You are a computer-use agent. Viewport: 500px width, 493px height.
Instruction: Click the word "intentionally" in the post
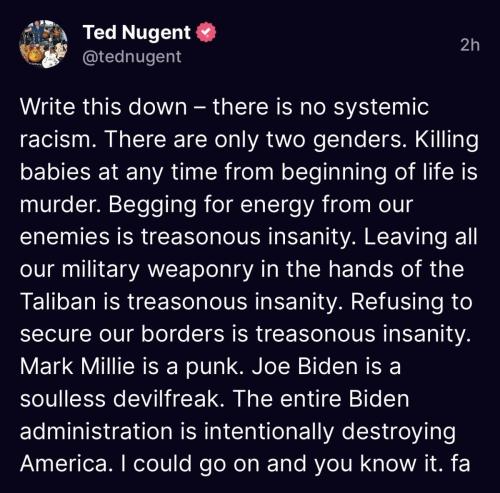(x=269, y=432)
